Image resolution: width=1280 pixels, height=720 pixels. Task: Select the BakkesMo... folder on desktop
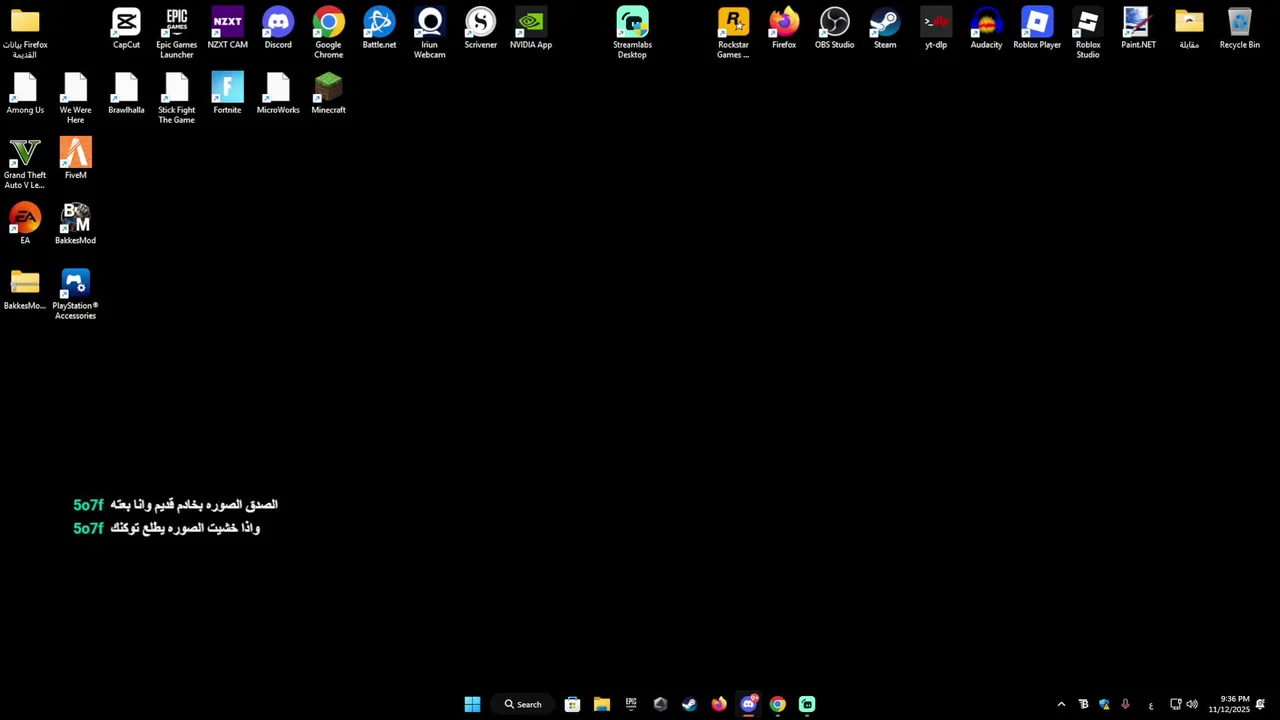(25, 290)
